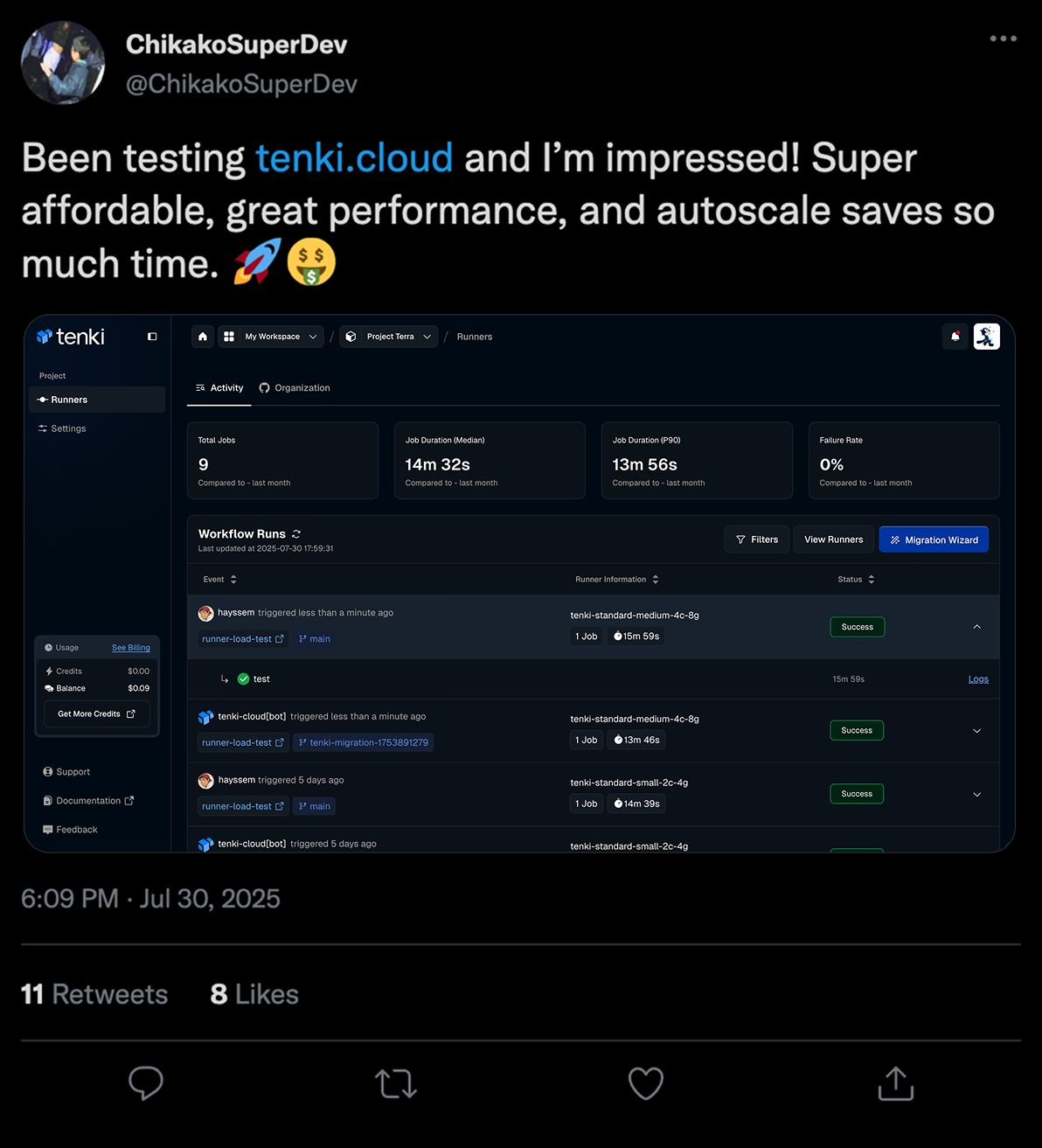Click the share tweet icon

[x=895, y=1083]
